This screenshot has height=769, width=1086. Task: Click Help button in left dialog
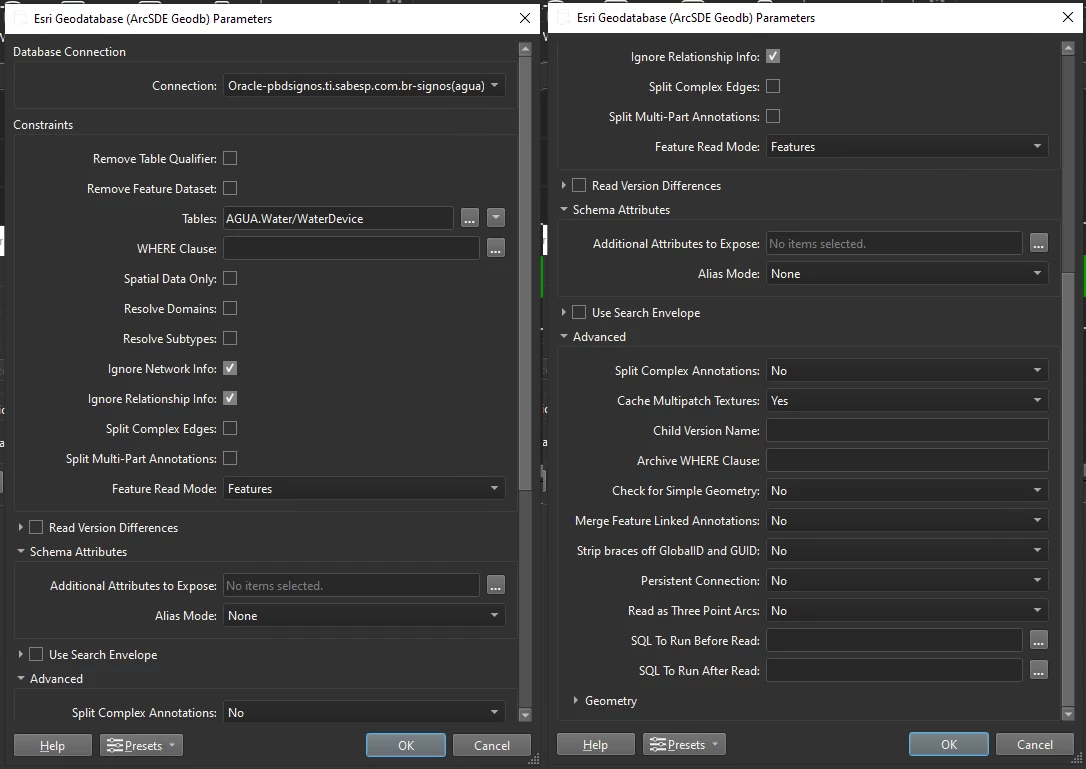[x=53, y=745]
